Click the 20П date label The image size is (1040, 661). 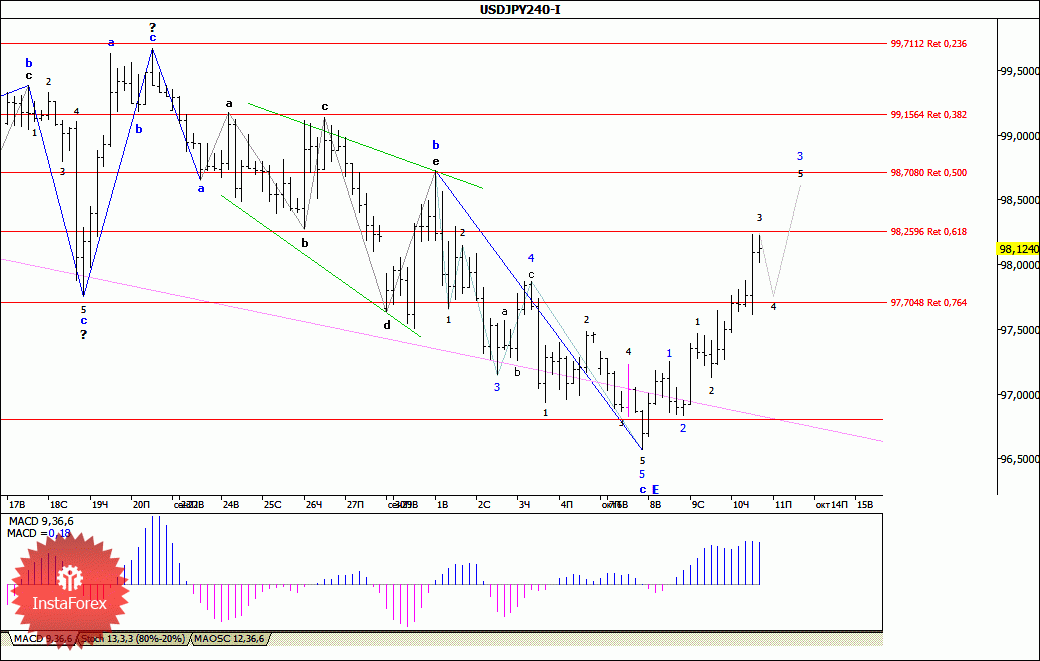(141, 505)
